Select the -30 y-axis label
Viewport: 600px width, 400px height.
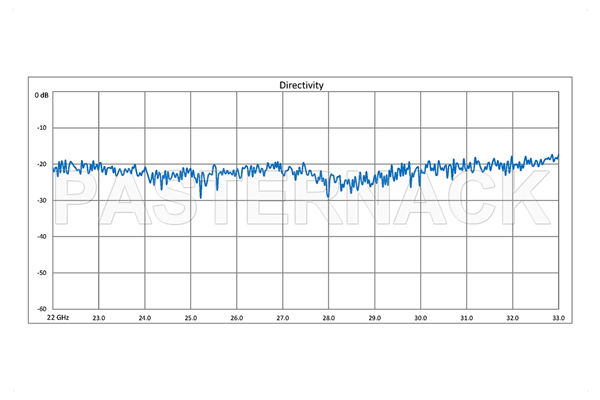point(42,200)
